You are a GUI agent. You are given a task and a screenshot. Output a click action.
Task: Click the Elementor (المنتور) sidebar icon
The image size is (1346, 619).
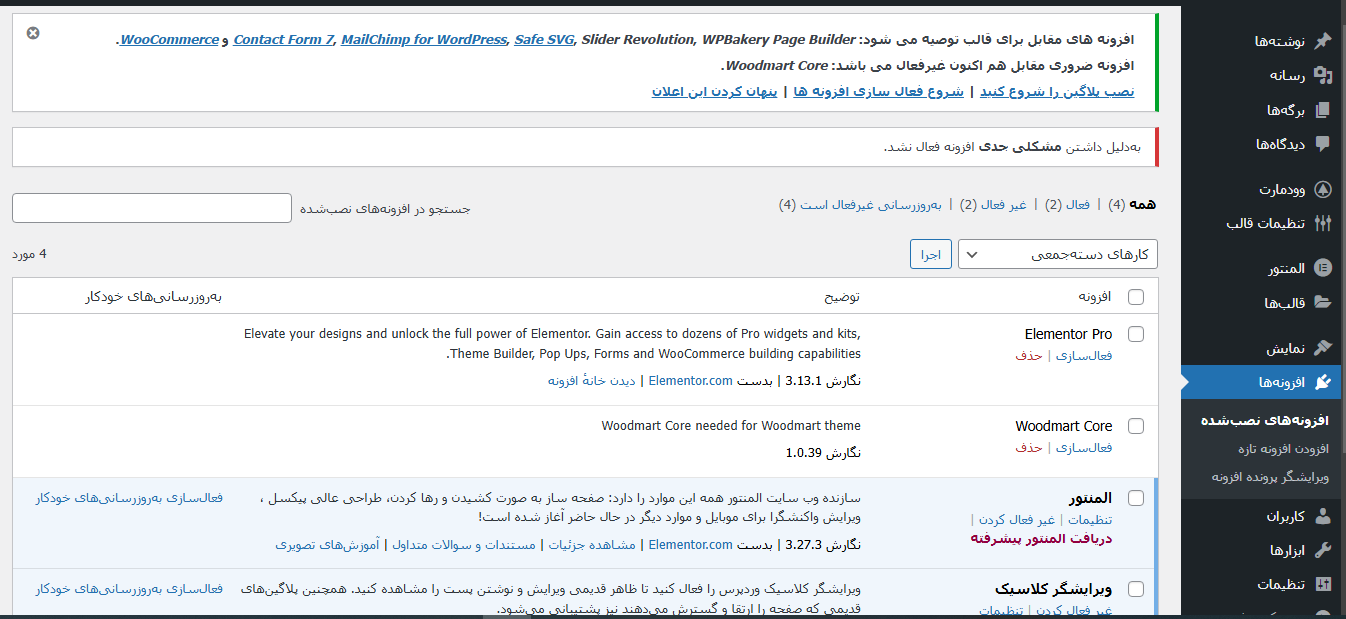pos(1322,268)
